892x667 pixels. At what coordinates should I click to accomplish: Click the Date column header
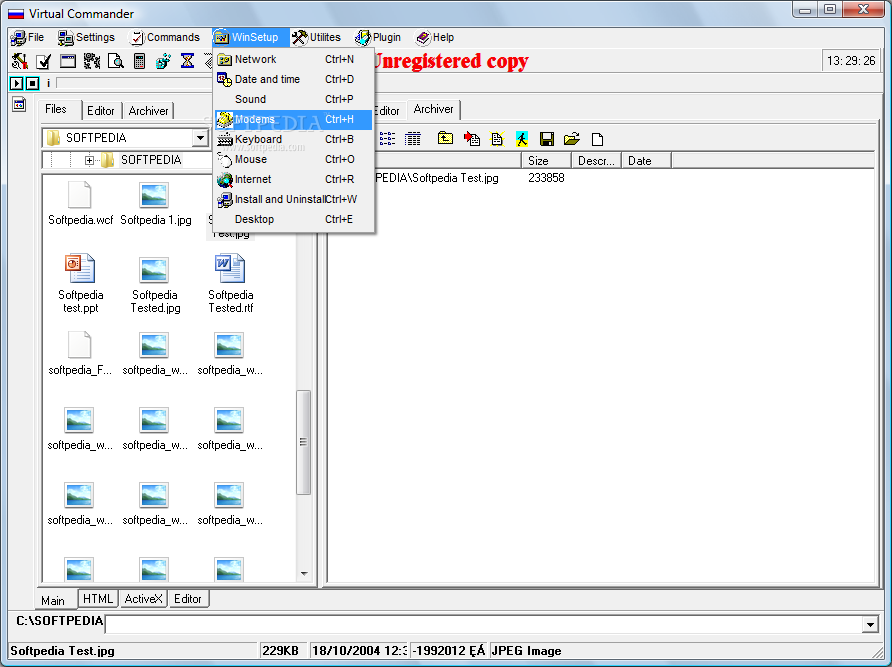coord(646,160)
